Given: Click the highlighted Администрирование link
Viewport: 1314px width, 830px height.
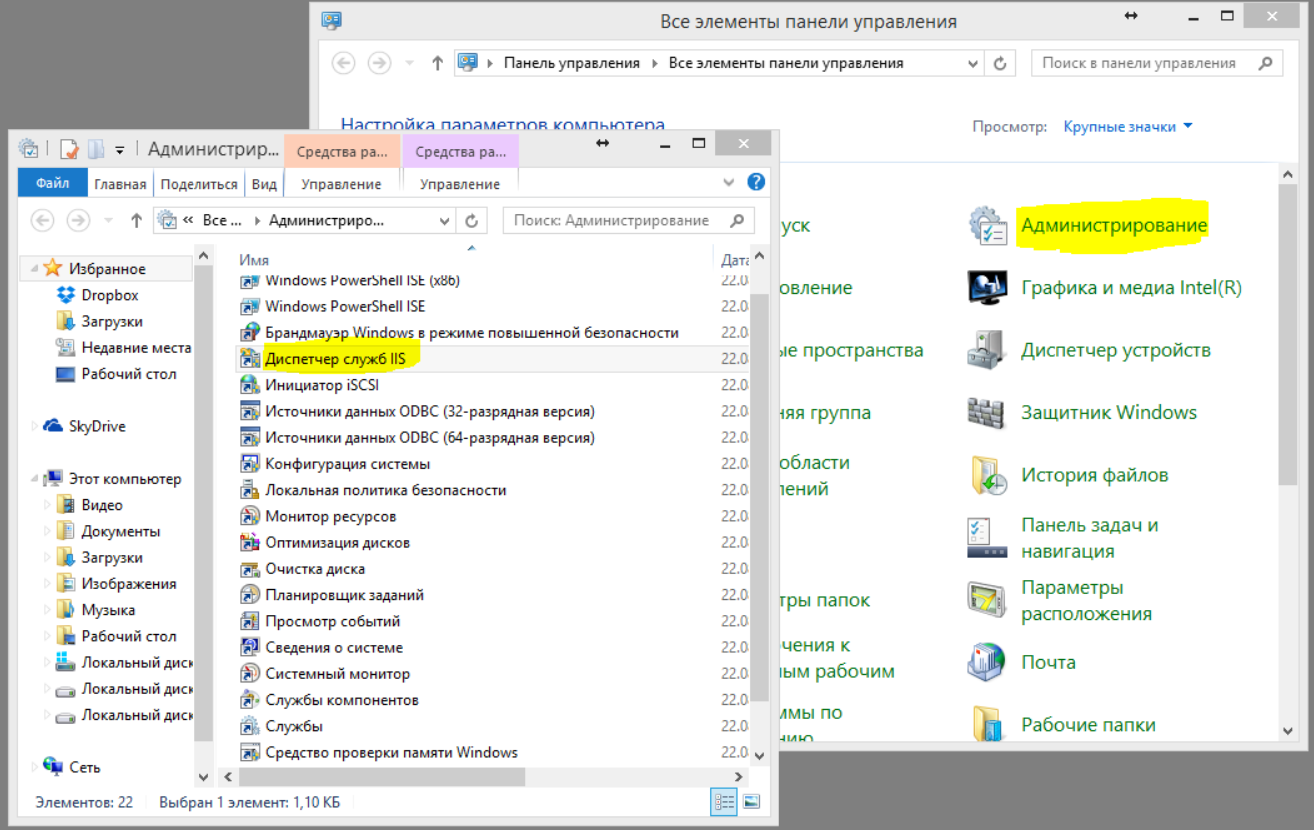Looking at the screenshot, I should (1114, 225).
